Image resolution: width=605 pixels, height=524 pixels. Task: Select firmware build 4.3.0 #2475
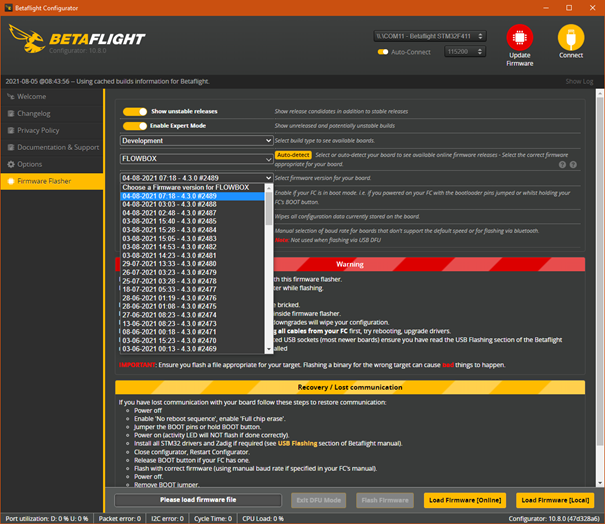pyautogui.click(x=193, y=306)
